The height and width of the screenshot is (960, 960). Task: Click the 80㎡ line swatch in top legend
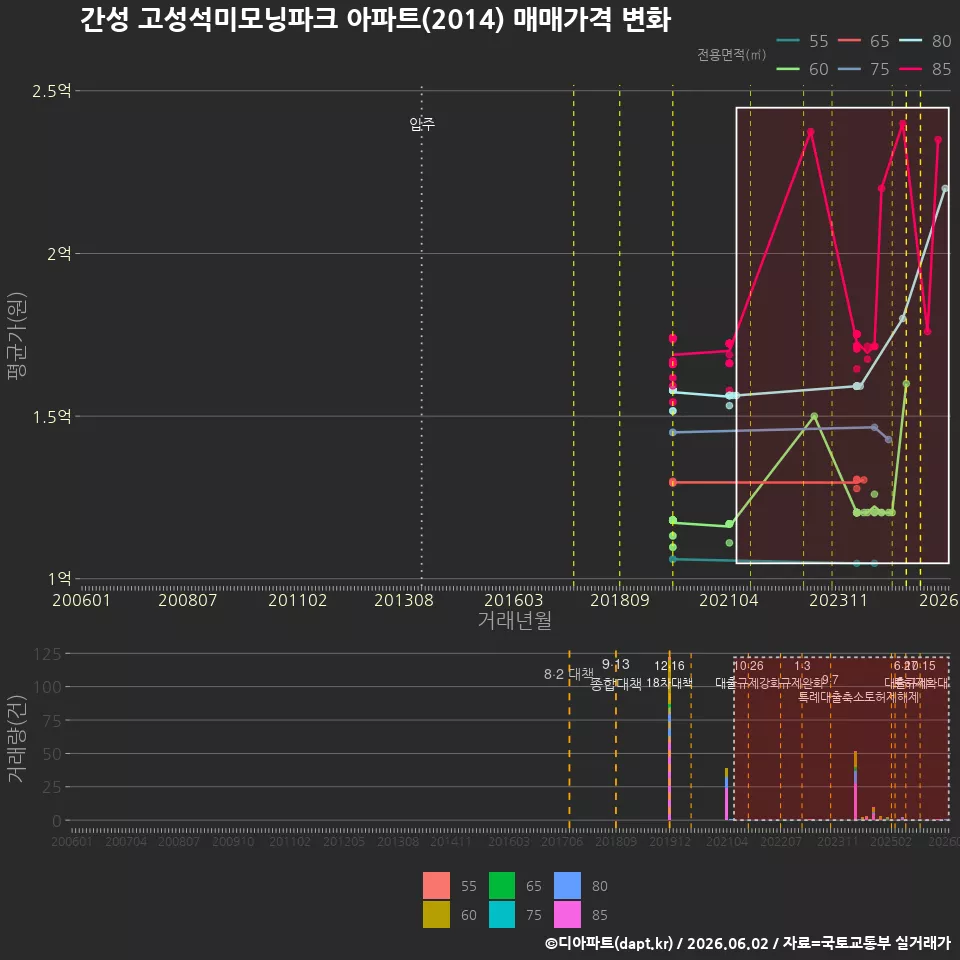(x=910, y=41)
